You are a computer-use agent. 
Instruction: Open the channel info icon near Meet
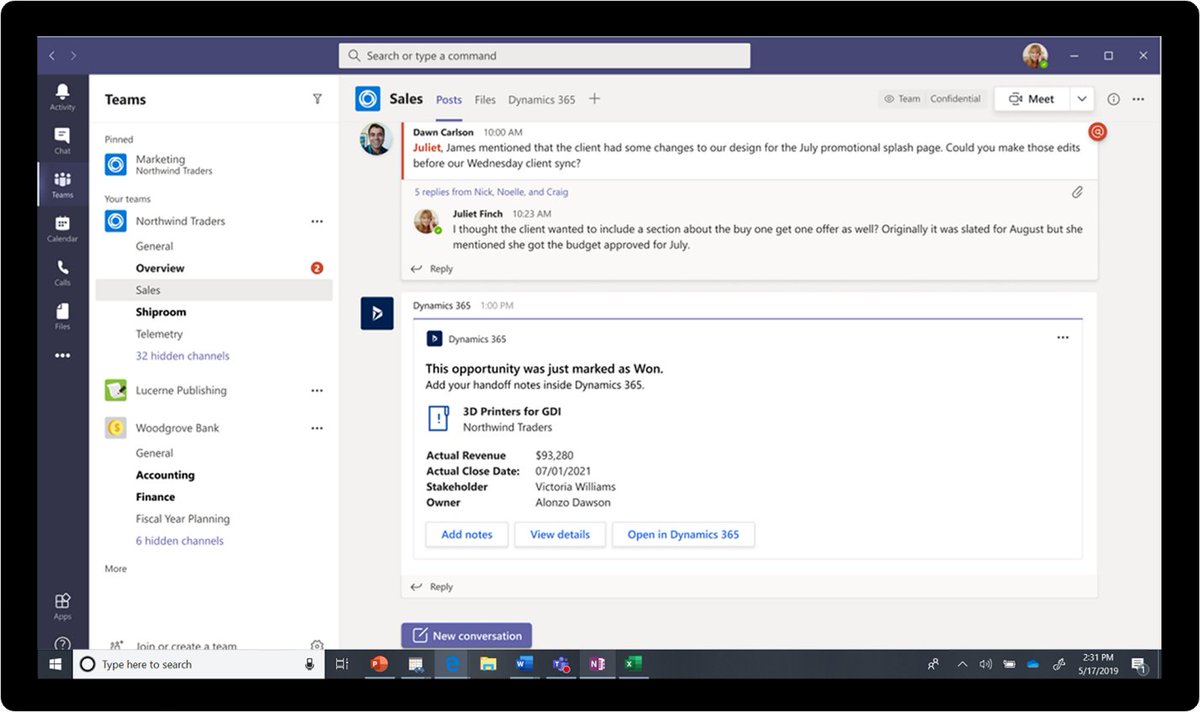1113,98
